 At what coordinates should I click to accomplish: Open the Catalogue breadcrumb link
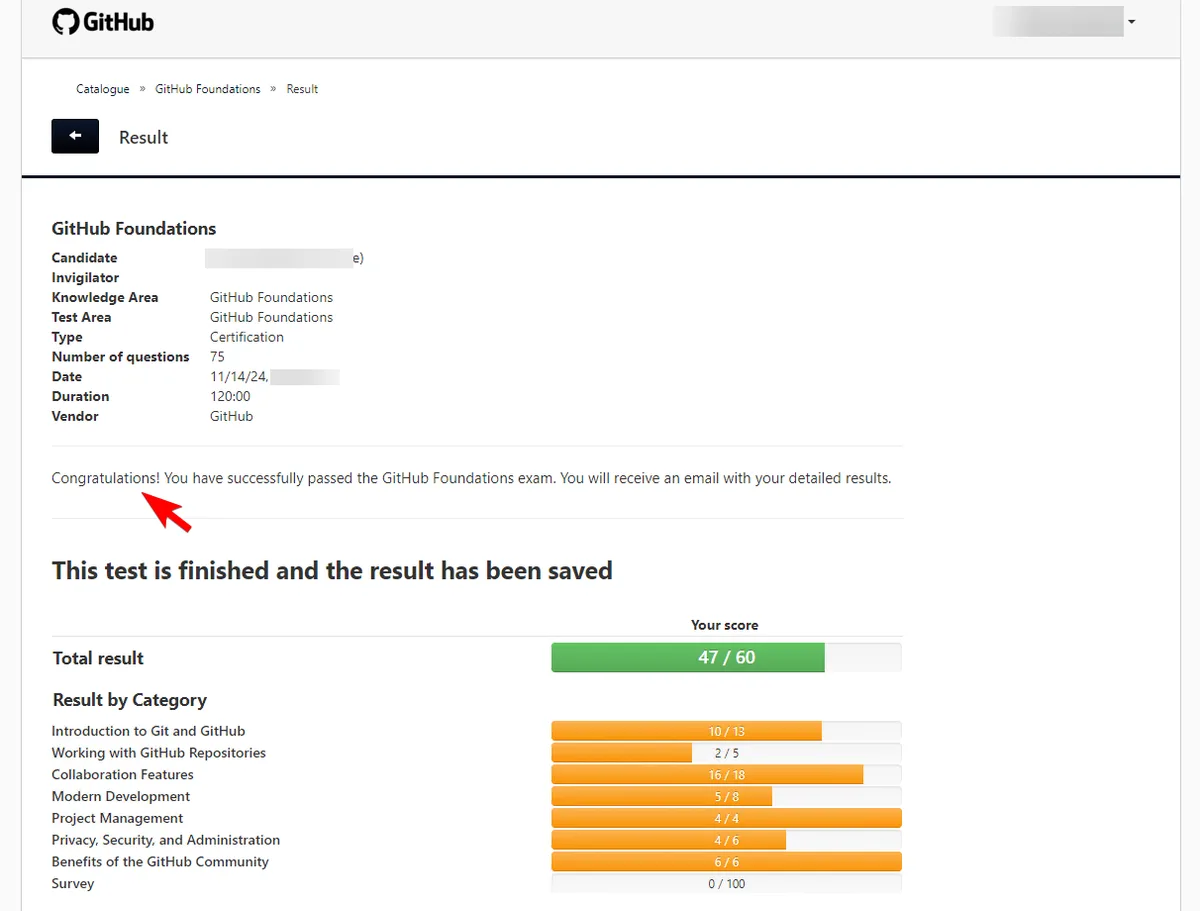coord(102,89)
